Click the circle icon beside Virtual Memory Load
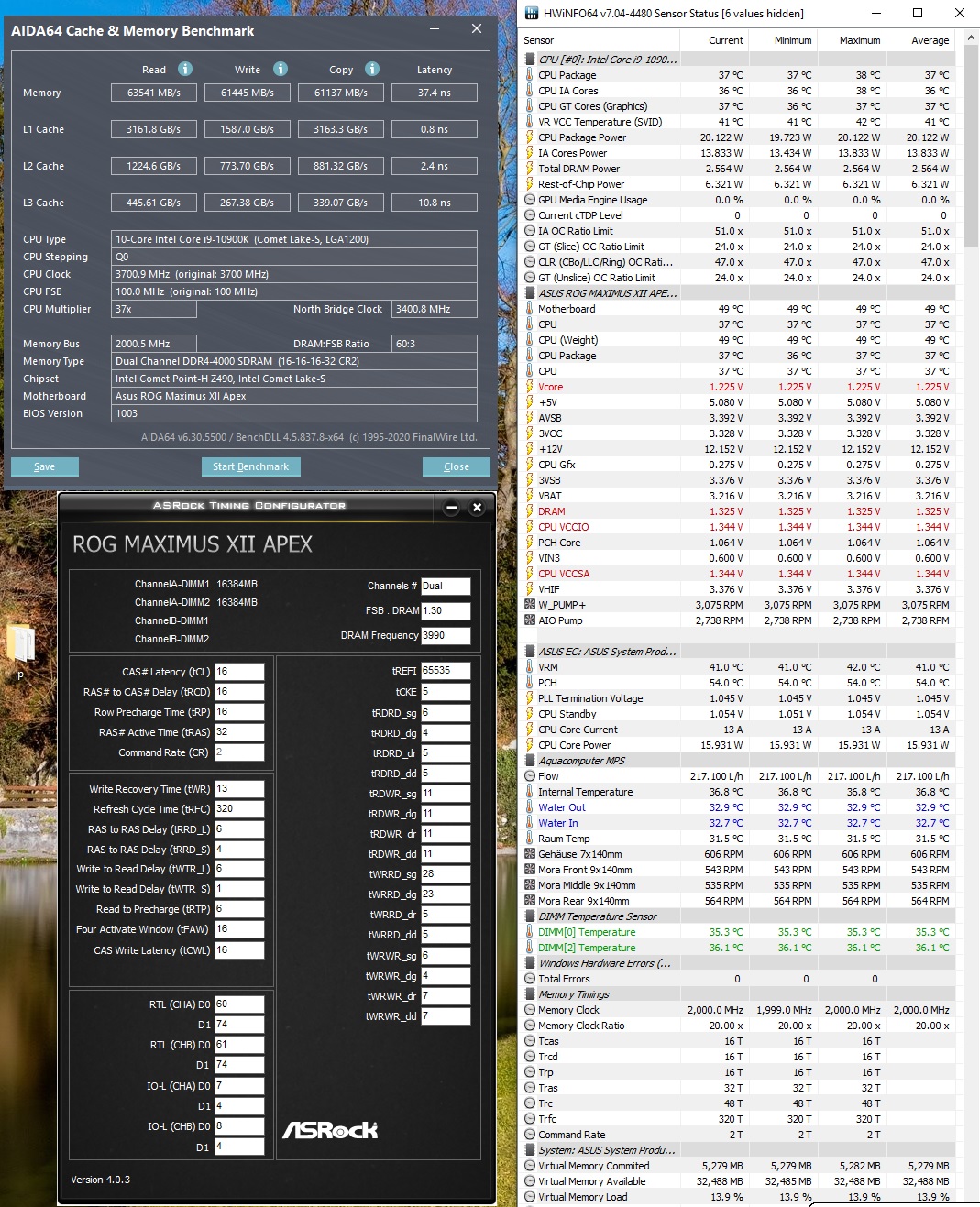980x1207 pixels. [x=530, y=1197]
